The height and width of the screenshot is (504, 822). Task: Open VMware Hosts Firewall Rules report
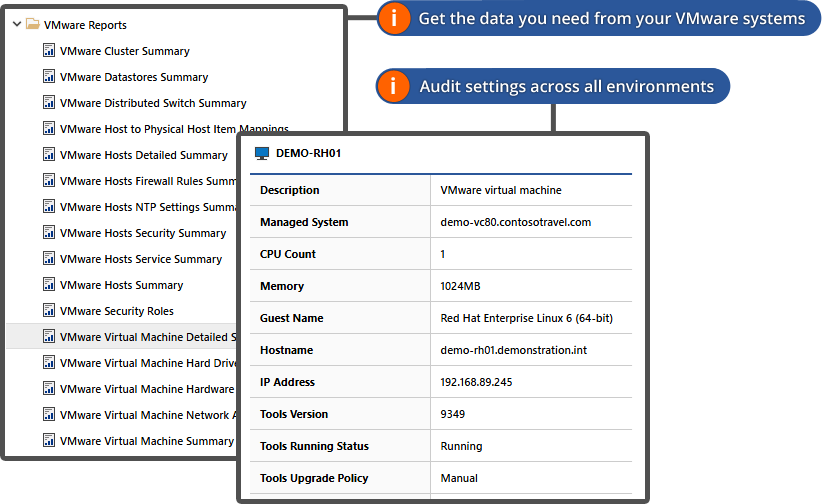[148, 181]
